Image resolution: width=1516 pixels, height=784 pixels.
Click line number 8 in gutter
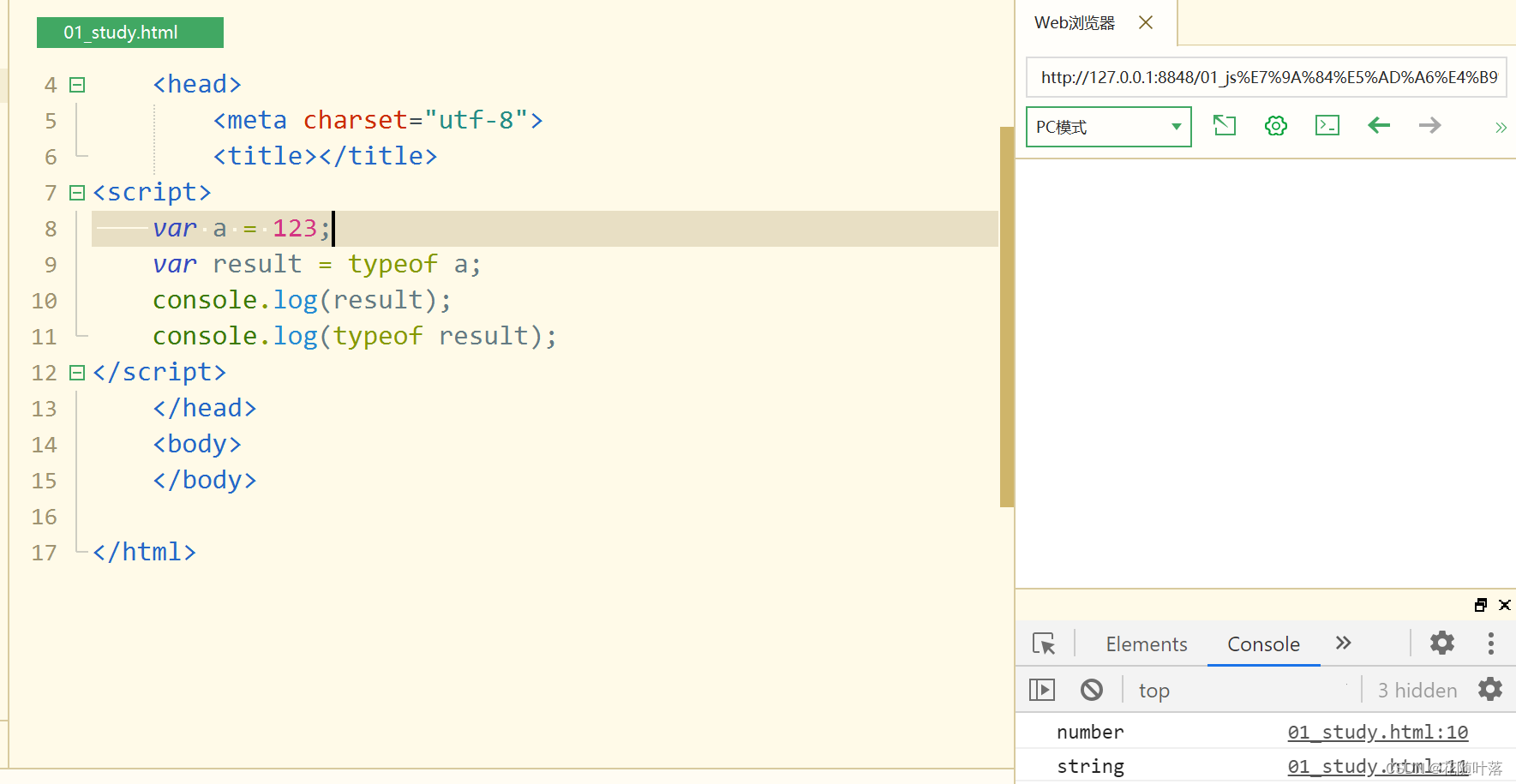51,229
